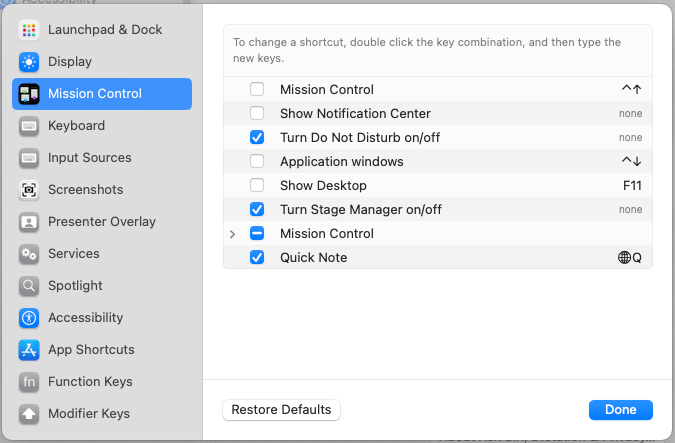Image resolution: width=675 pixels, height=443 pixels.
Task: Click the Accessibility sidebar icon
Action: click(29, 318)
